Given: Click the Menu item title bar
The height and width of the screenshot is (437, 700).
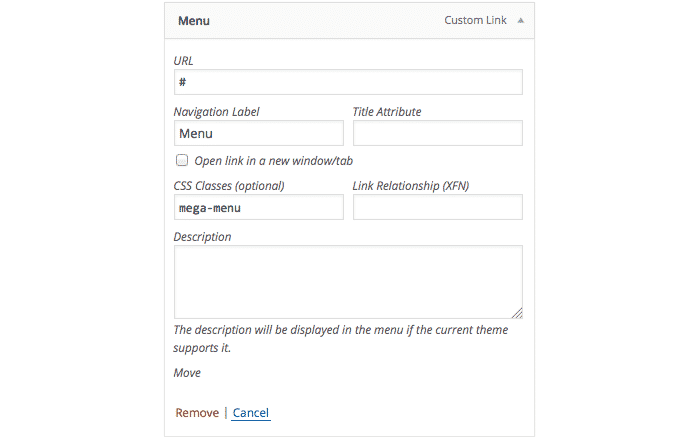Looking at the screenshot, I should coord(349,21).
